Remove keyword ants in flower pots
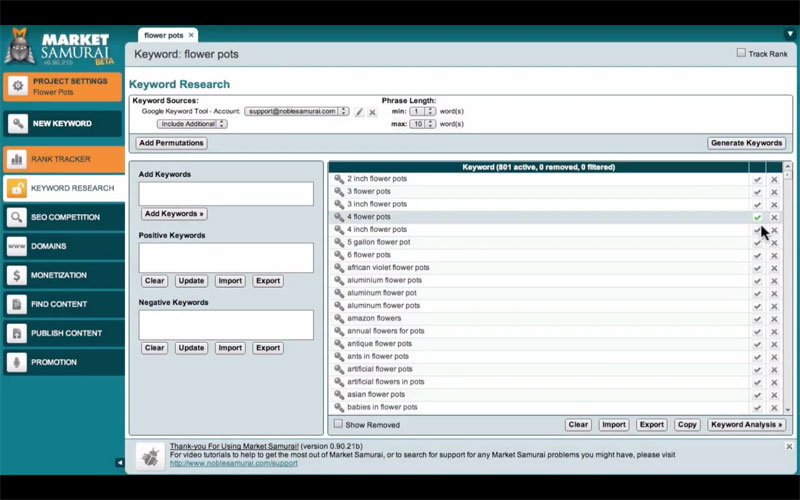The image size is (800, 500). tap(774, 357)
